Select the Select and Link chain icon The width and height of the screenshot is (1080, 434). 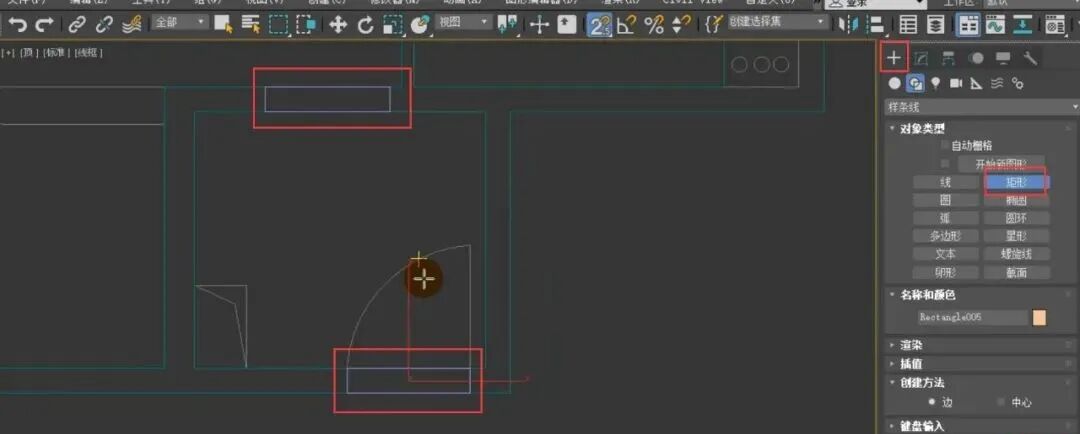click(77, 25)
